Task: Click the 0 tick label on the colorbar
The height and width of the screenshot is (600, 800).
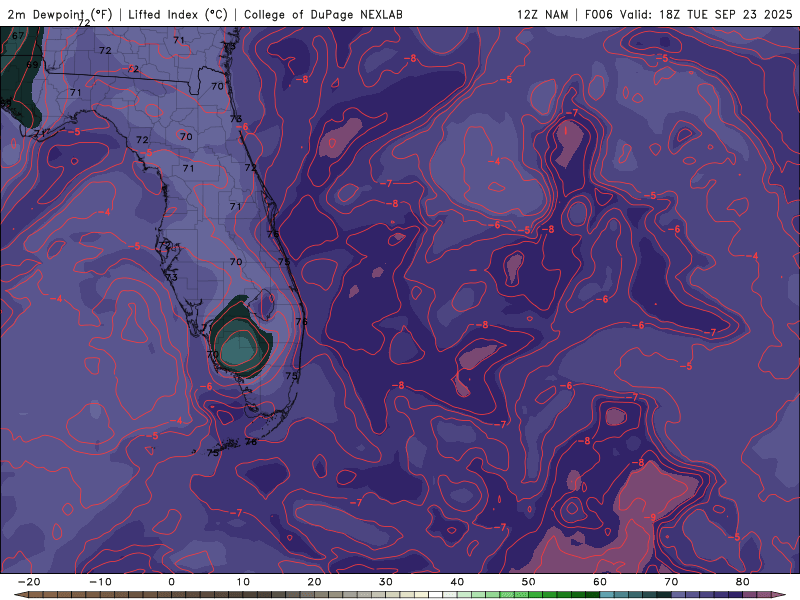Action: (171, 582)
